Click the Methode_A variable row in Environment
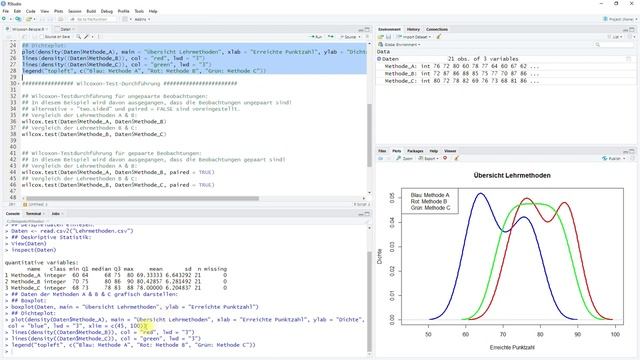The height and width of the screenshot is (360, 640). (x=505, y=66)
